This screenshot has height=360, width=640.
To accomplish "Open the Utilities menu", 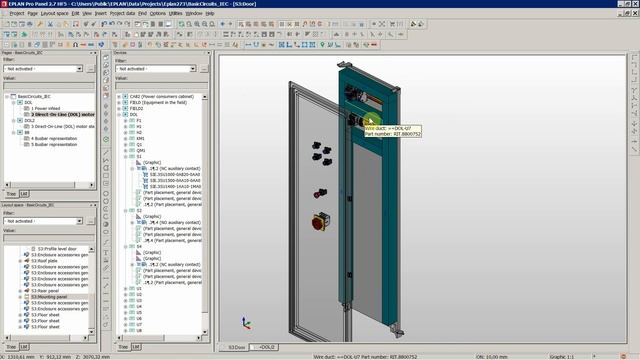I will [176, 13].
